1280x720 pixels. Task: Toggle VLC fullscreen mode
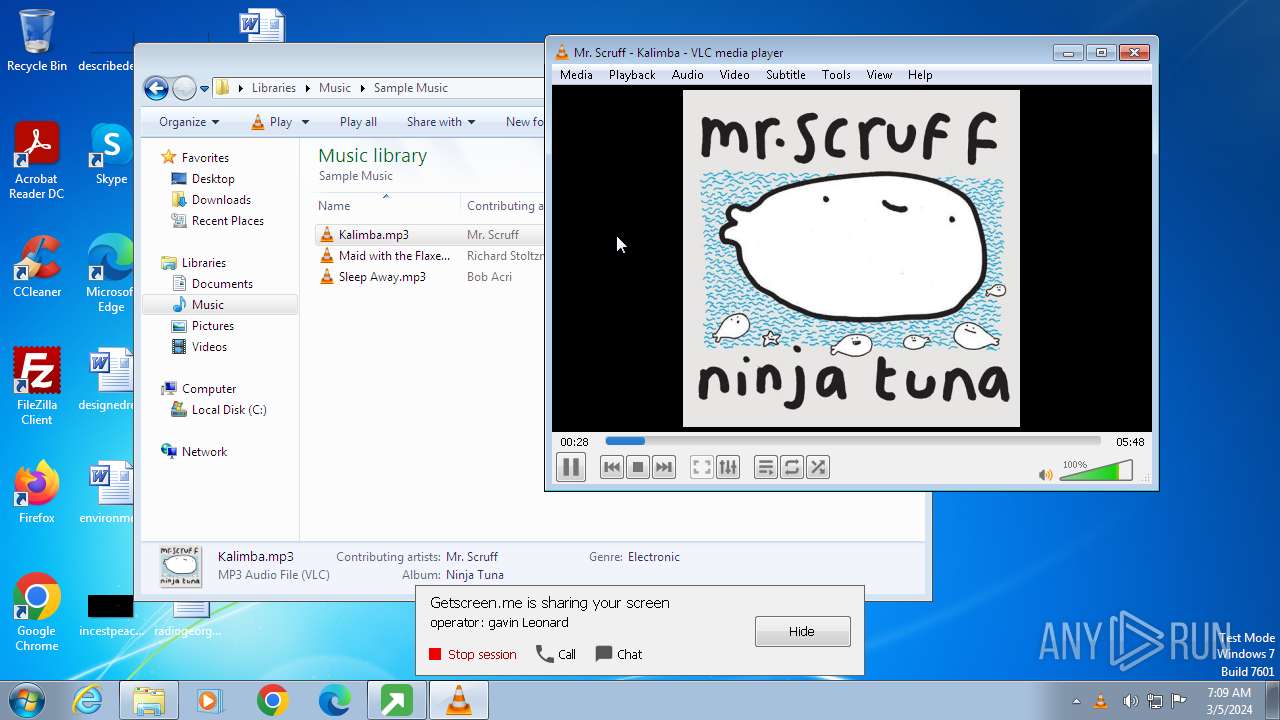pyautogui.click(x=702, y=467)
